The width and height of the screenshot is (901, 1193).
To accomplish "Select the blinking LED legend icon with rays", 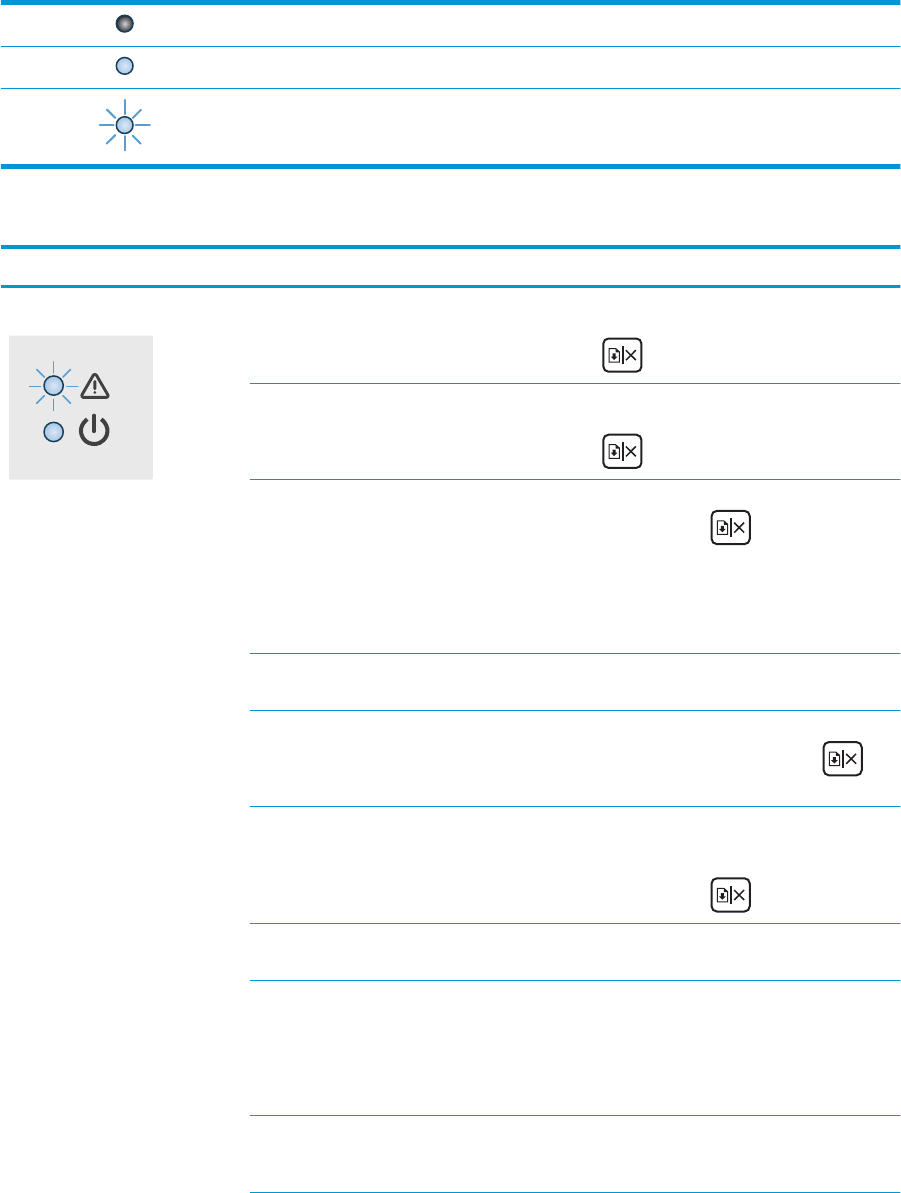I will [124, 125].
